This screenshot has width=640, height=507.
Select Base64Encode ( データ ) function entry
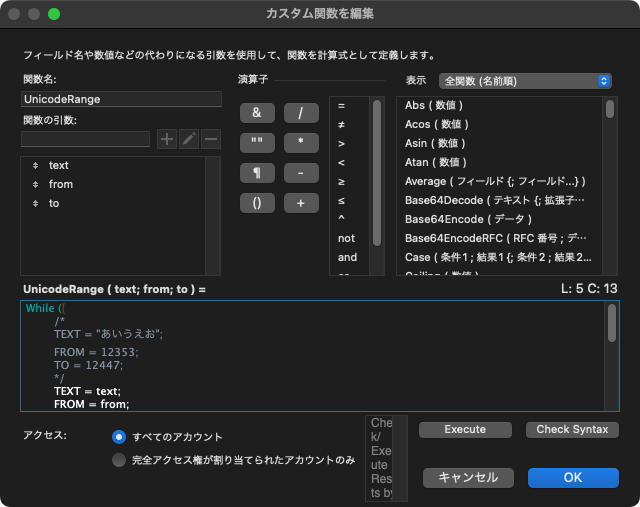click(499, 220)
